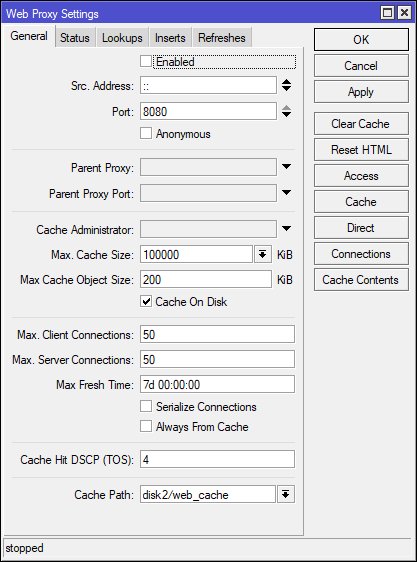Show proxy Connections

(361, 254)
